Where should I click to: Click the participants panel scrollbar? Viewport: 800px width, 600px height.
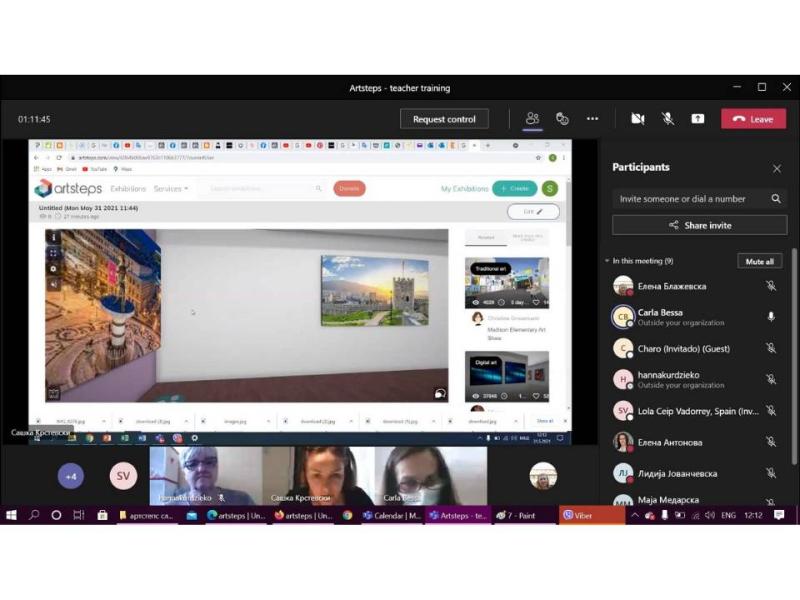coord(793,357)
